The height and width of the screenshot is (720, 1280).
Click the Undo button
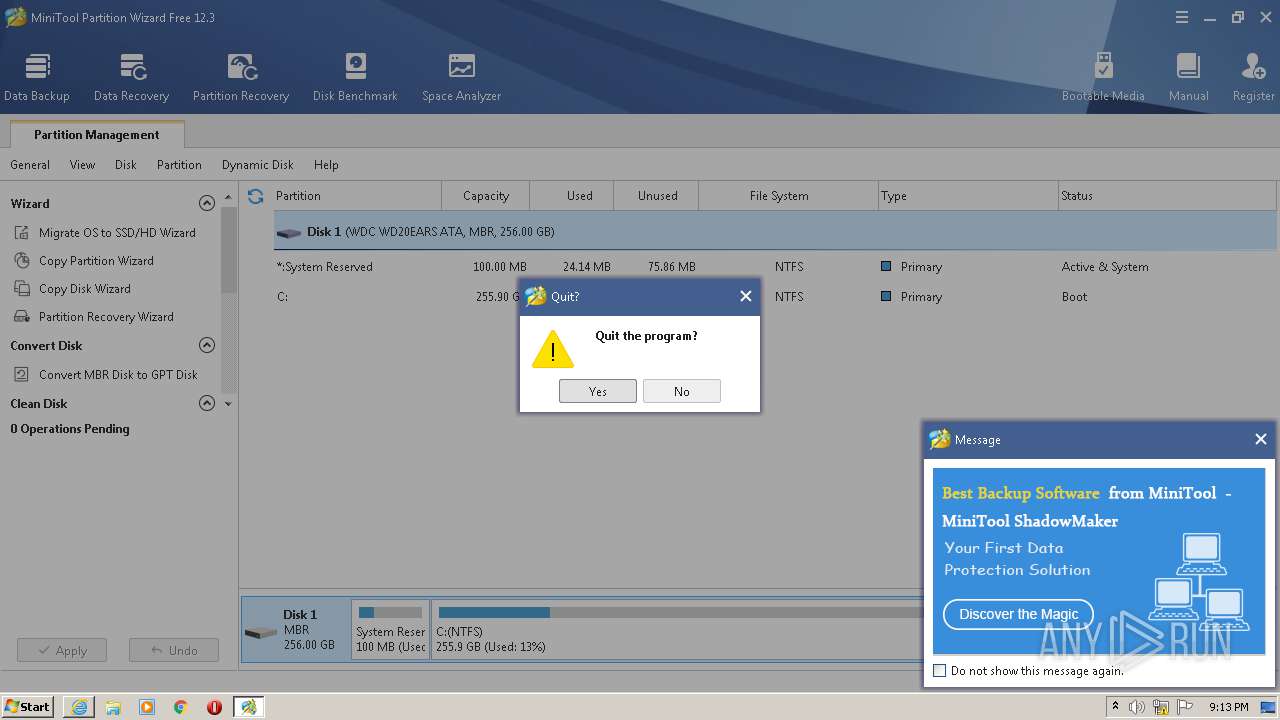[x=174, y=650]
